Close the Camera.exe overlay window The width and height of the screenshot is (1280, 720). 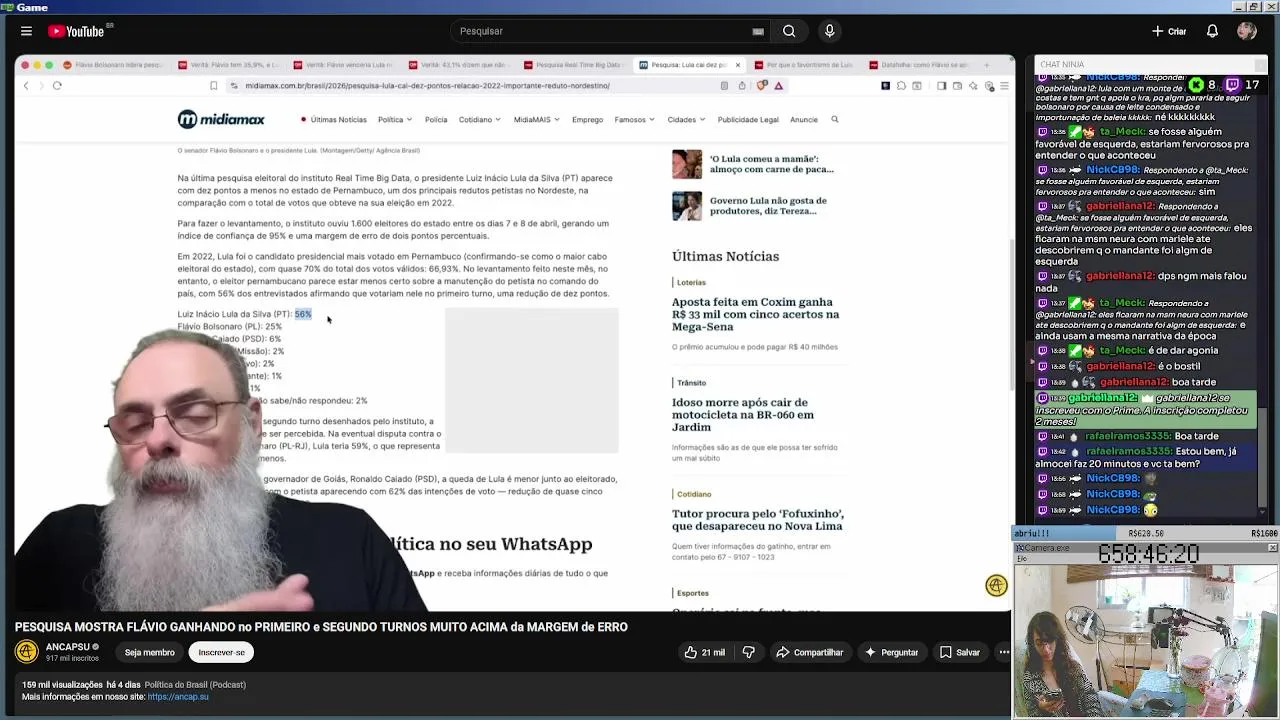[x=1272, y=548]
